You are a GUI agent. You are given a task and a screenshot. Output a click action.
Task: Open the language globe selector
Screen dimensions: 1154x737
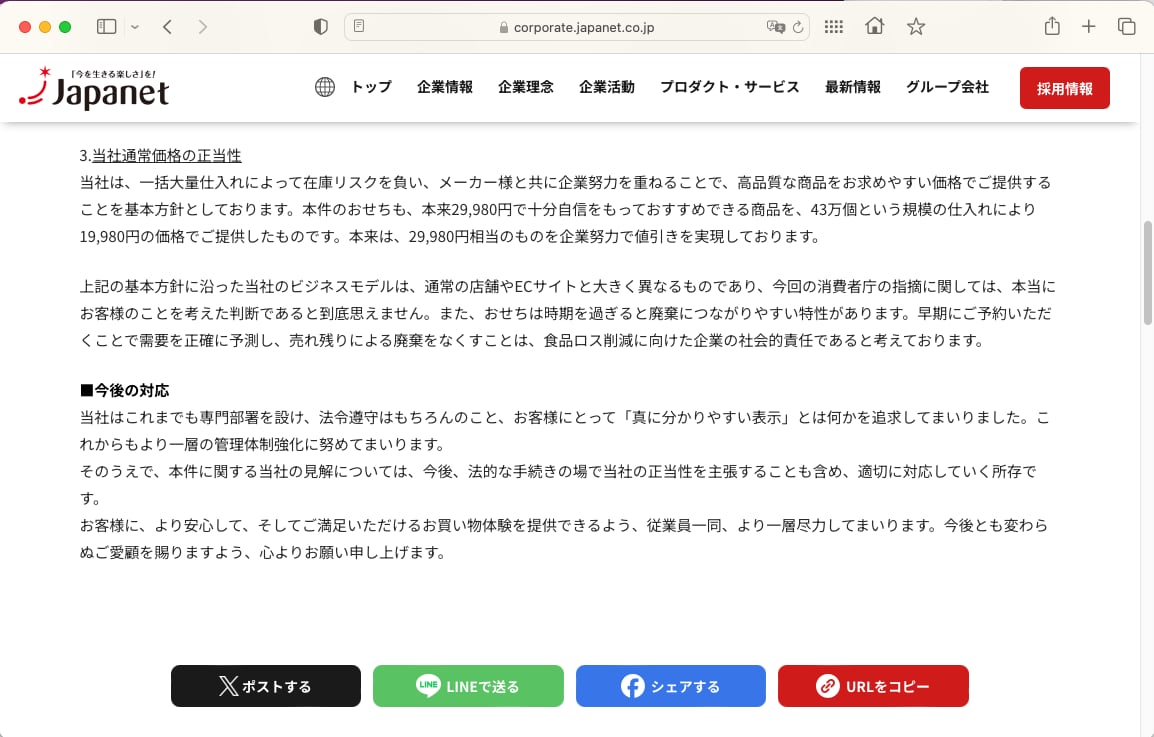(x=325, y=87)
